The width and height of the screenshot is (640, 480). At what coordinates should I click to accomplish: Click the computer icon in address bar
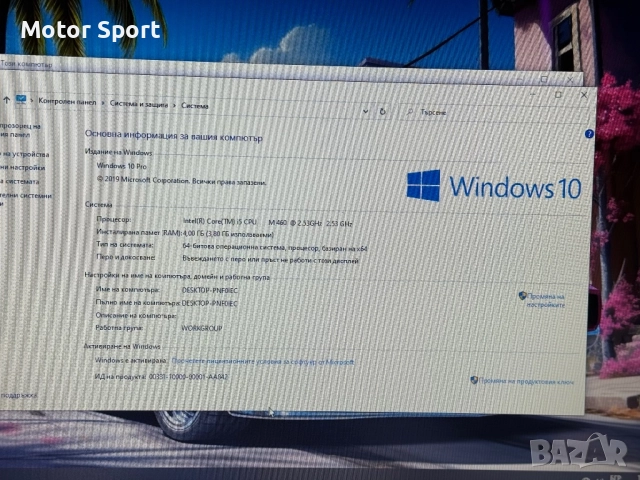coord(21,100)
